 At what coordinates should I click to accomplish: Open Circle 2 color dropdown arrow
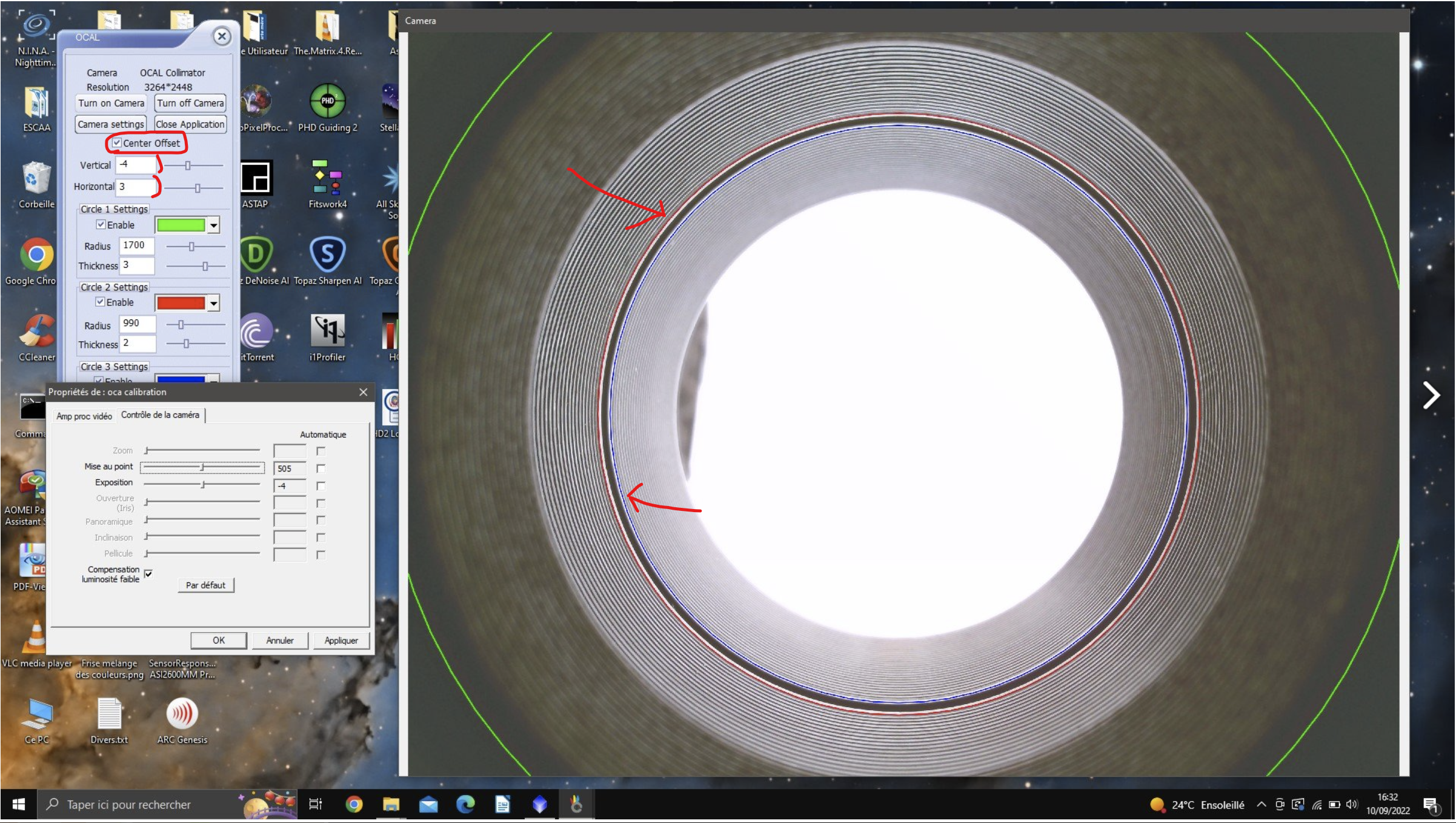(214, 303)
